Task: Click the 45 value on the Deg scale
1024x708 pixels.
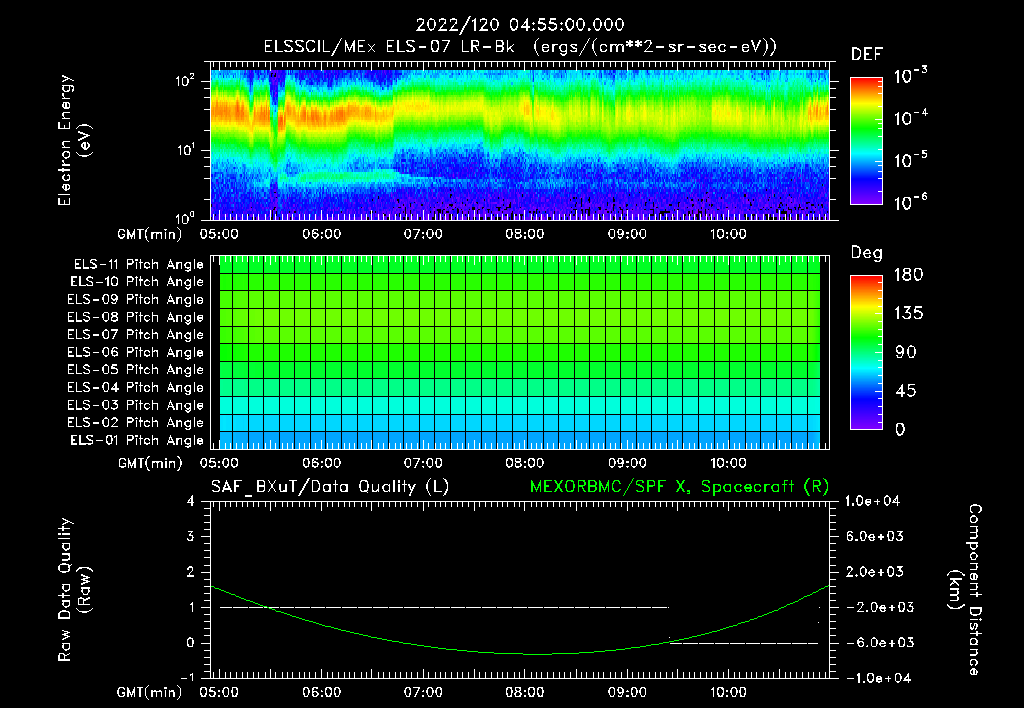Action: click(906, 391)
